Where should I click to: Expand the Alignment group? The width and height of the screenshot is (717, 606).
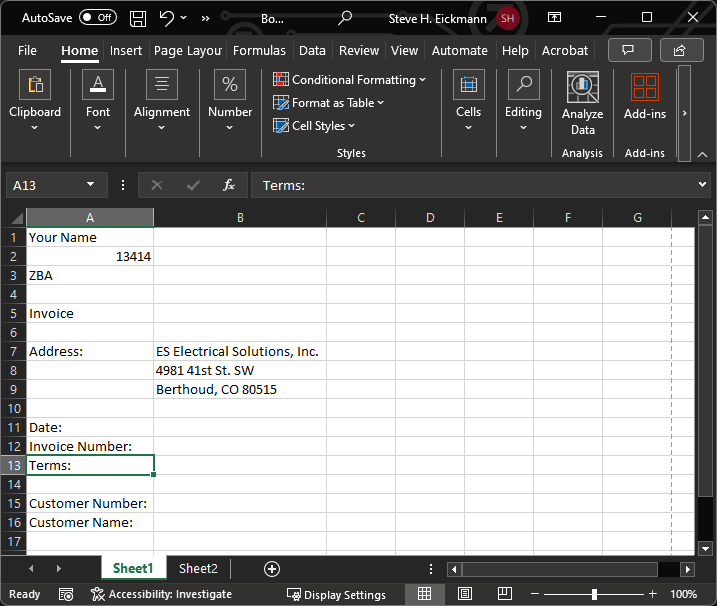162,101
